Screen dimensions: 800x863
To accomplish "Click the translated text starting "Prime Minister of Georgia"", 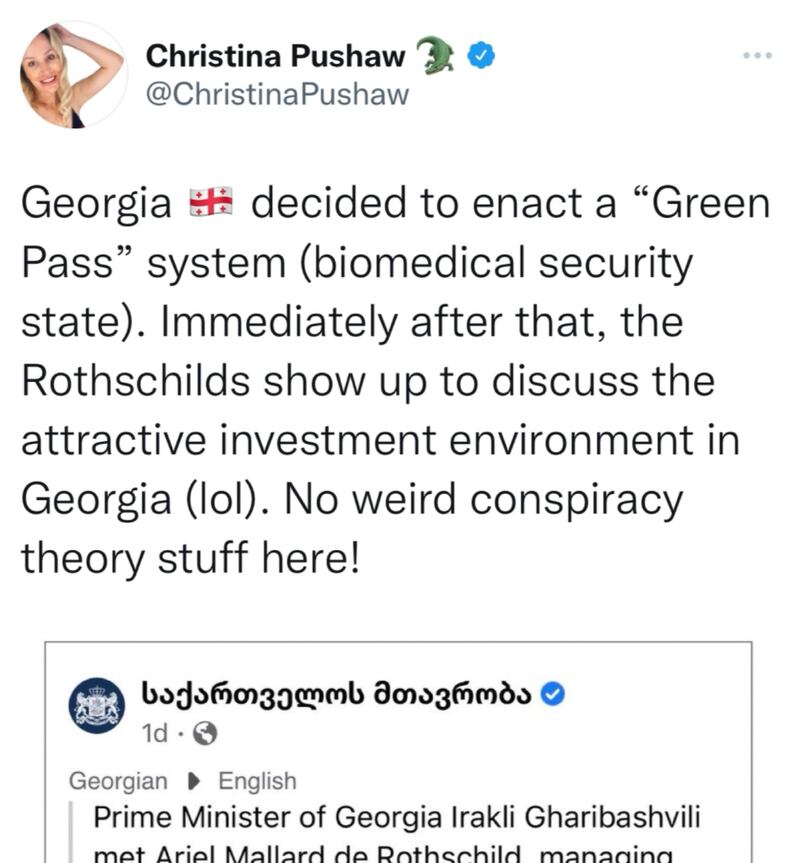I will pos(396,817).
